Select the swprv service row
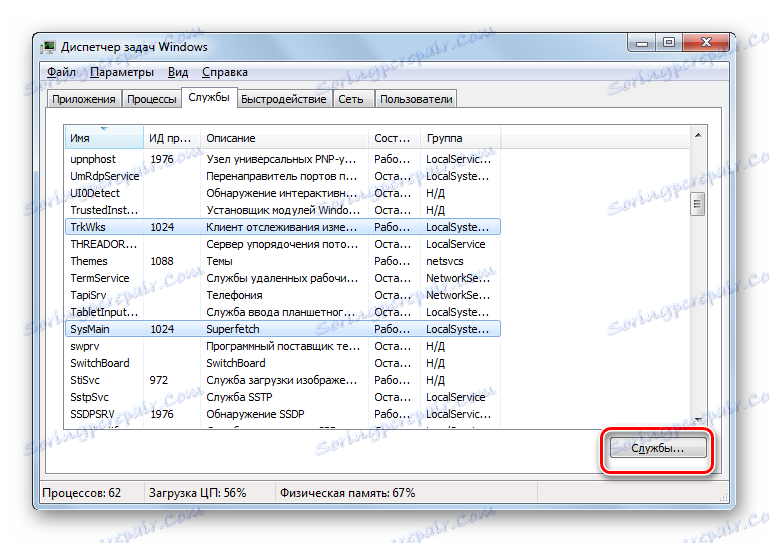769x543 pixels. pyautogui.click(x=282, y=346)
